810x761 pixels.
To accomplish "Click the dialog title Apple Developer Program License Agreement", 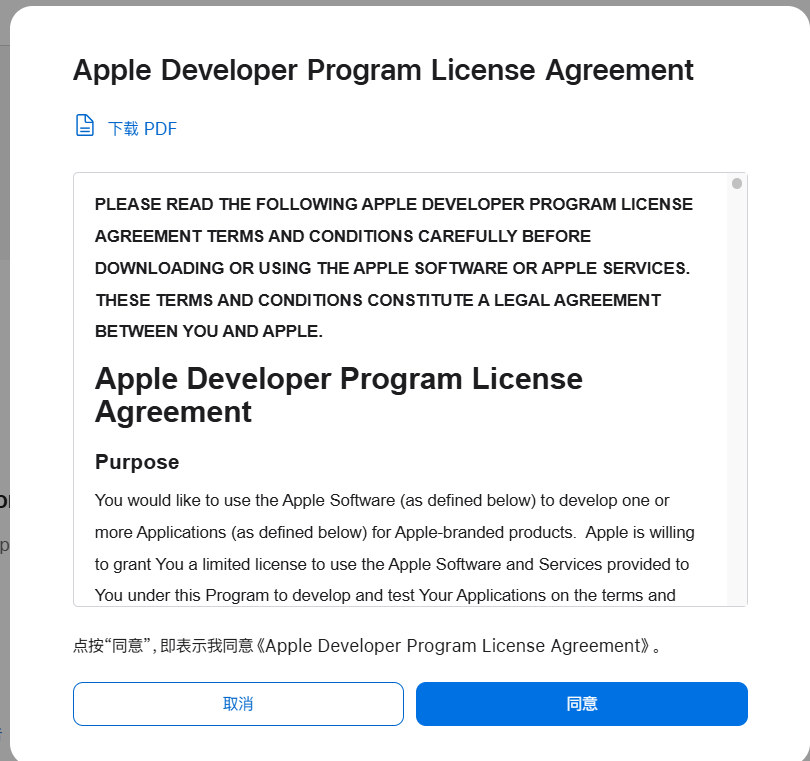I will 383,70.
